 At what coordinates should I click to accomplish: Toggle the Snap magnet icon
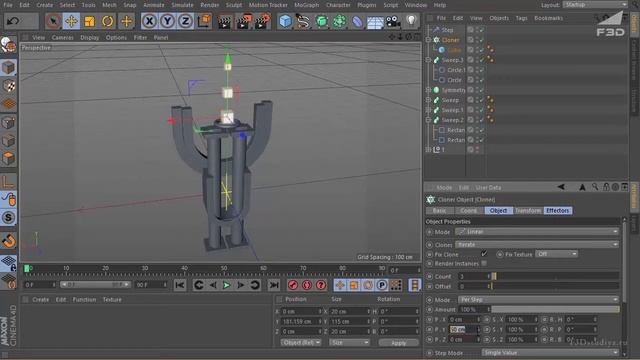[9, 241]
